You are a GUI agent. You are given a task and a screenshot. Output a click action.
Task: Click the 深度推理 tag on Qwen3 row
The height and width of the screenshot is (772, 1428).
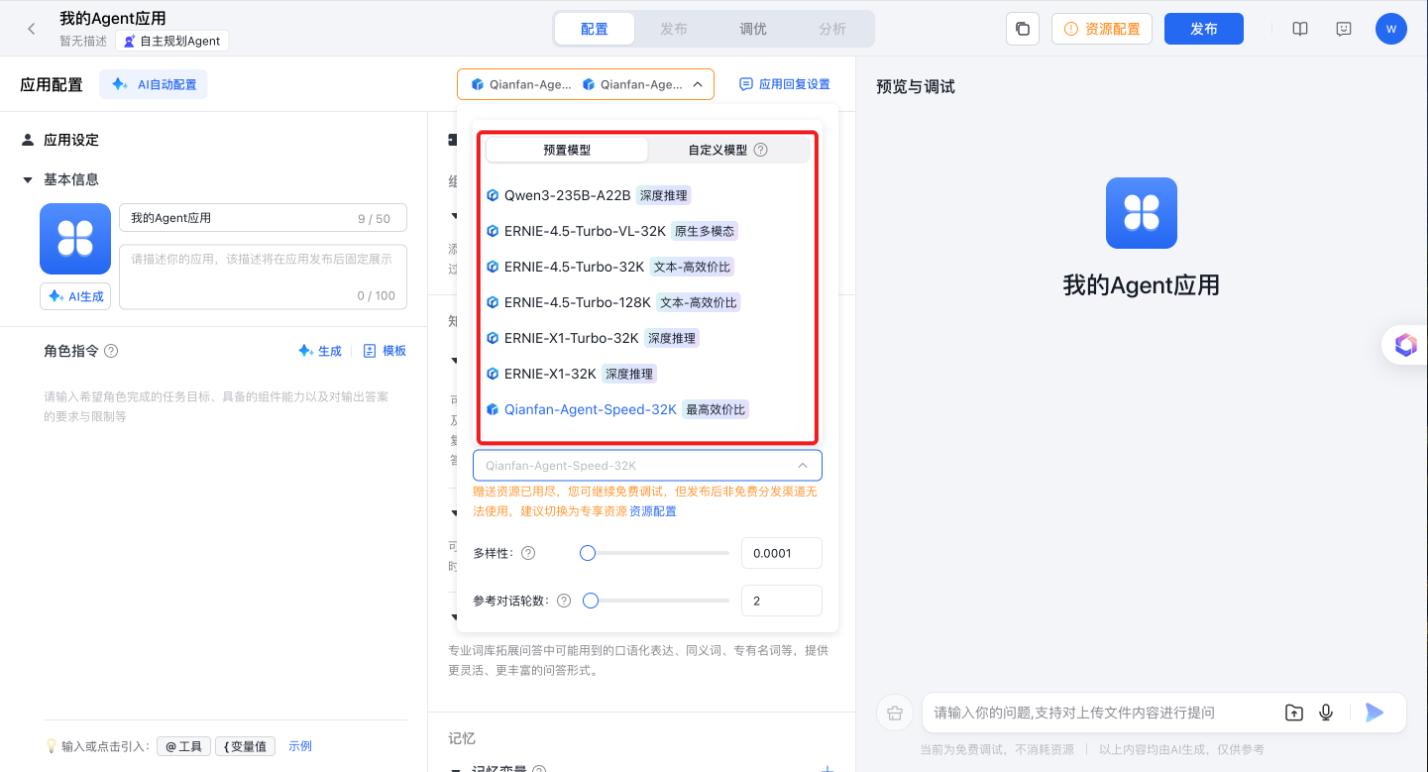tap(663, 195)
